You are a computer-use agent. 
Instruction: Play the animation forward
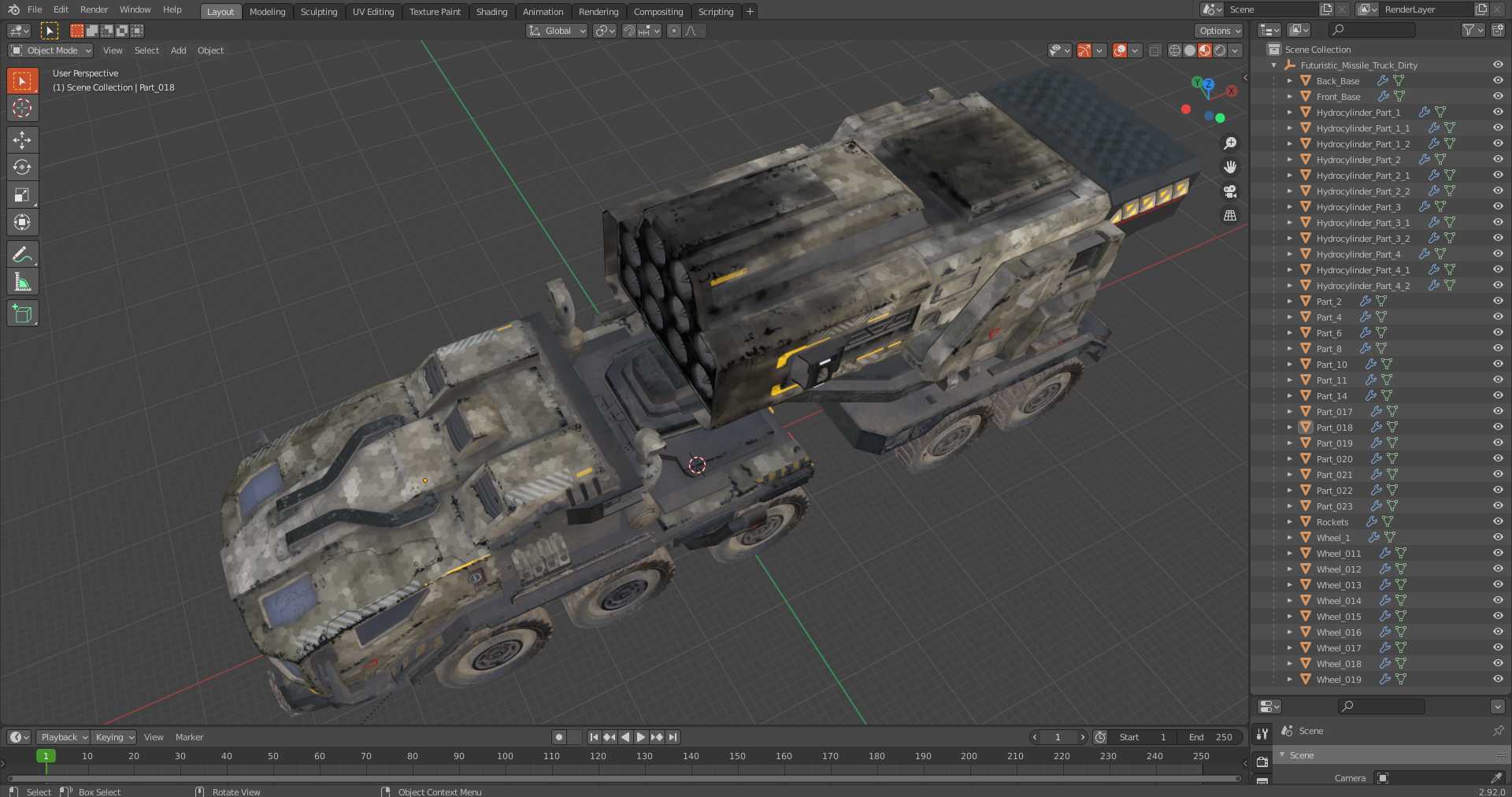coord(641,737)
